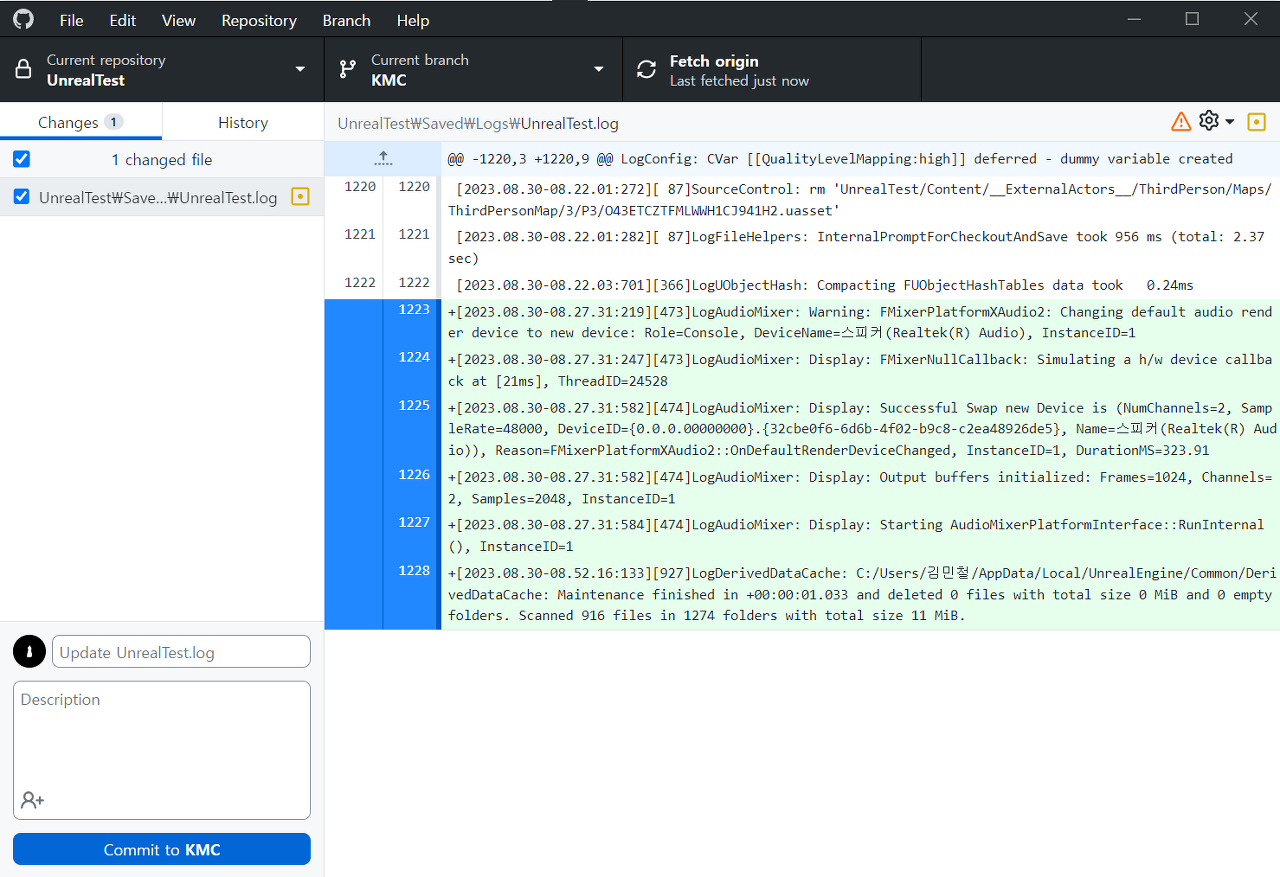Click the modified file badge in diff header
The image size is (1280, 877).
[x=1257, y=122]
